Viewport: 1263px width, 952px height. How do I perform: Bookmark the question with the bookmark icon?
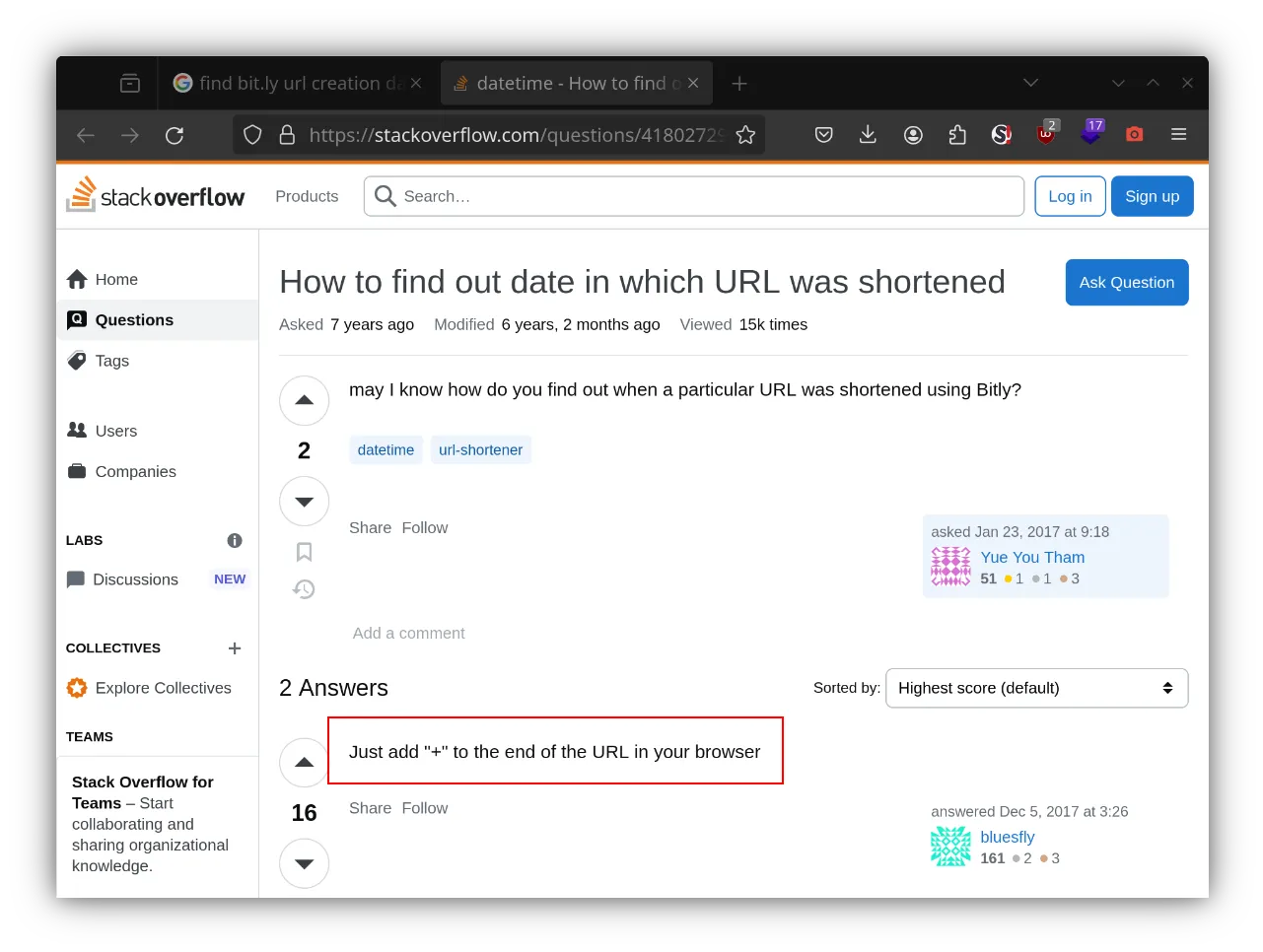click(304, 552)
